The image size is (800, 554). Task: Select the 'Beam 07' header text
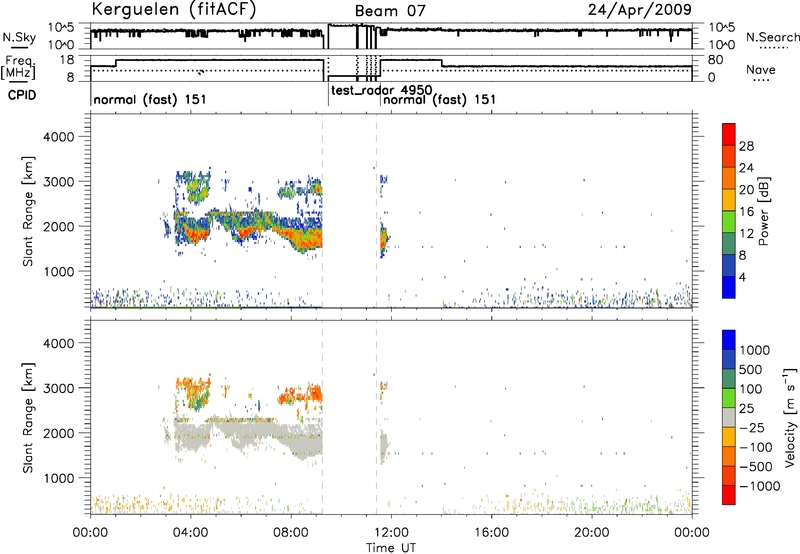[x=390, y=11]
